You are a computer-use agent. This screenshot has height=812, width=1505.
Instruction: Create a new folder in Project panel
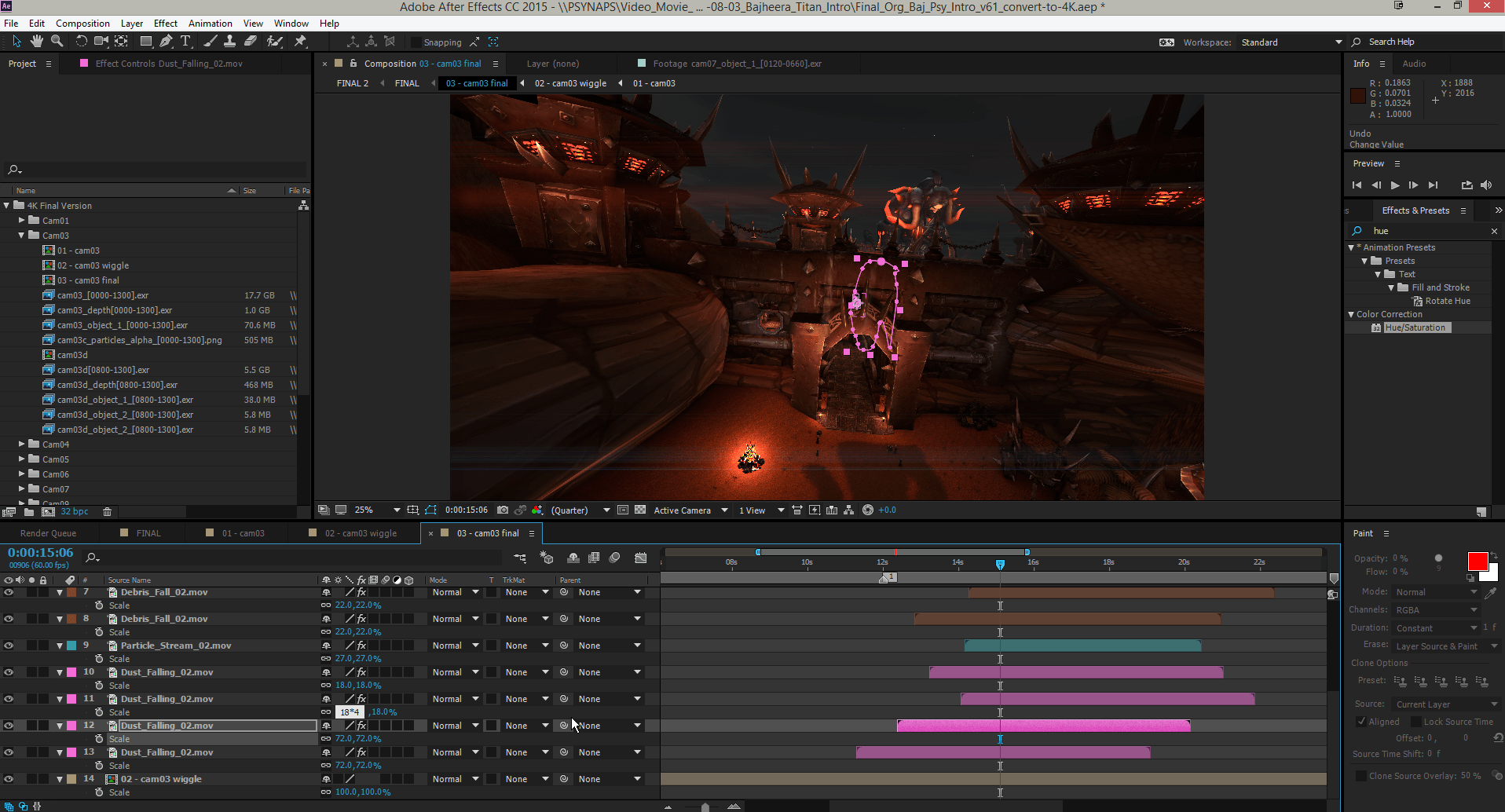[x=29, y=511]
